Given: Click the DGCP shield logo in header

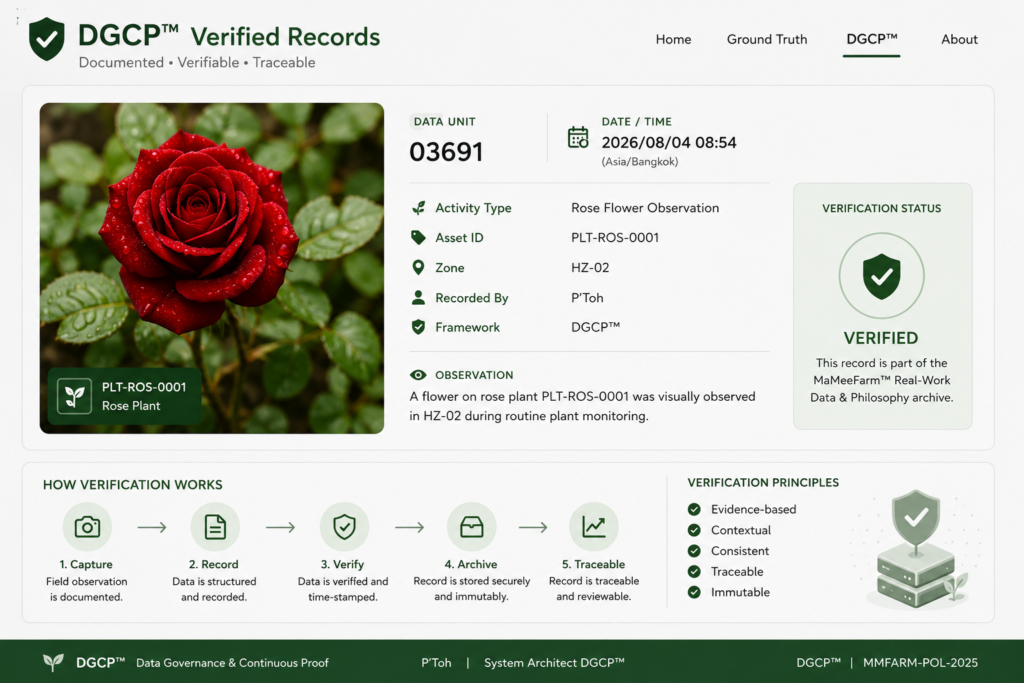Looking at the screenshot, I should (46, 39).
